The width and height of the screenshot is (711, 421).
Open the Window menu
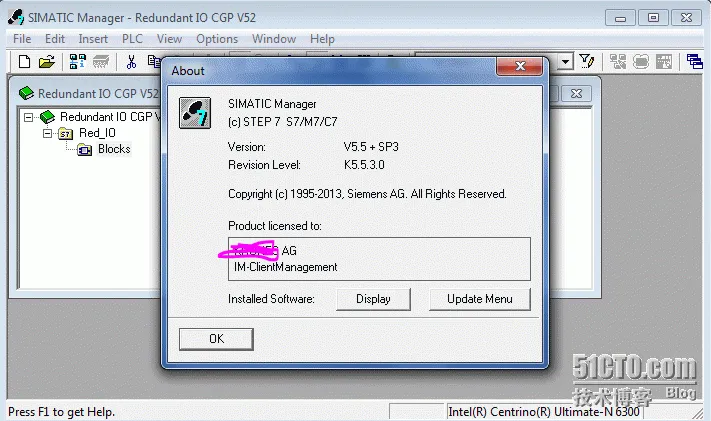(x=274, y=39)
